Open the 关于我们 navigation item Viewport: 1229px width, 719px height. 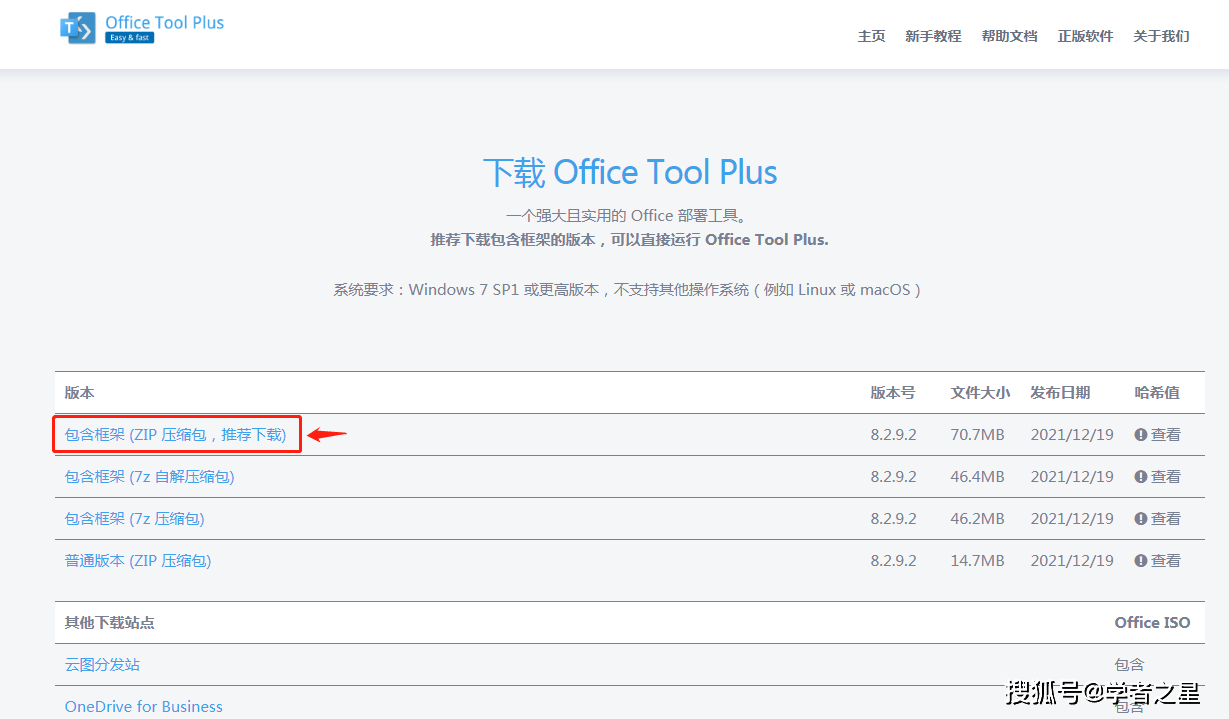click(x=1161, y=36)
